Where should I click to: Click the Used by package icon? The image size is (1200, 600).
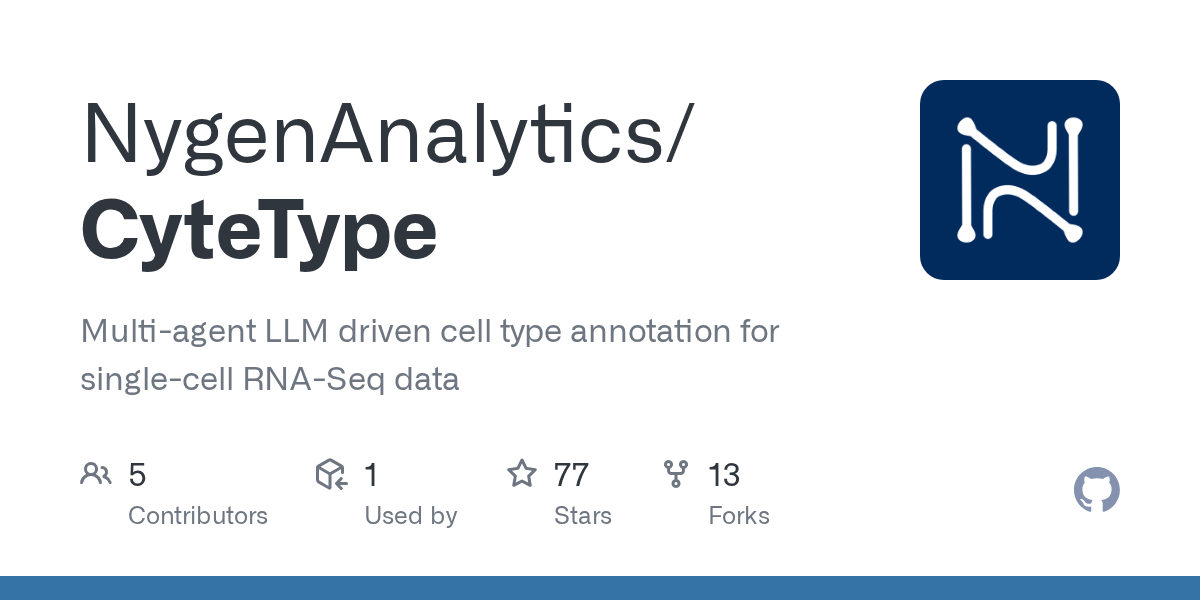tap(331, 474)
